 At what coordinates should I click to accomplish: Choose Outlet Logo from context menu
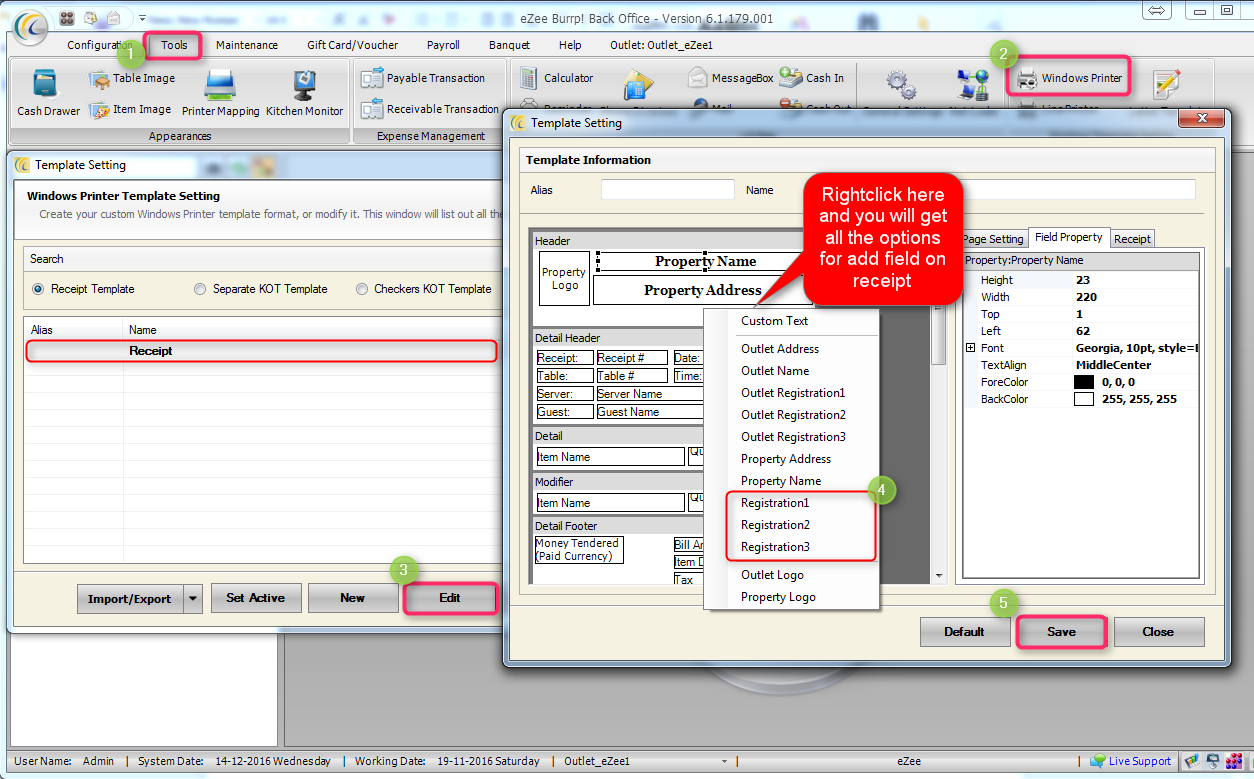[x=791, y=575]
